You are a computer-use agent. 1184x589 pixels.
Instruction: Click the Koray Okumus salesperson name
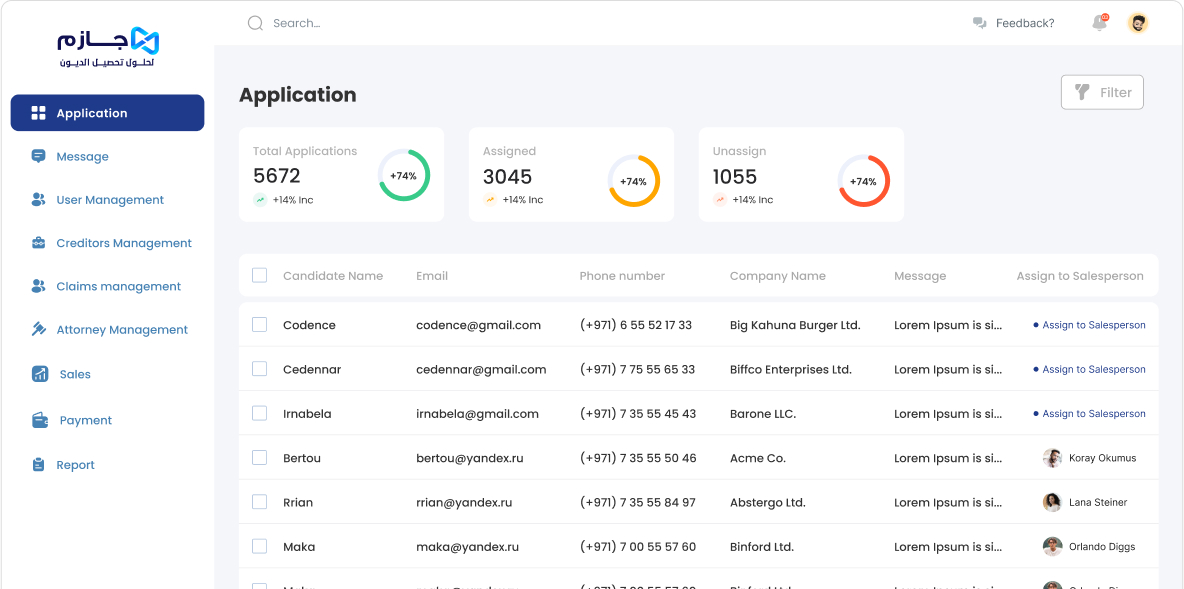point(1102,458)
